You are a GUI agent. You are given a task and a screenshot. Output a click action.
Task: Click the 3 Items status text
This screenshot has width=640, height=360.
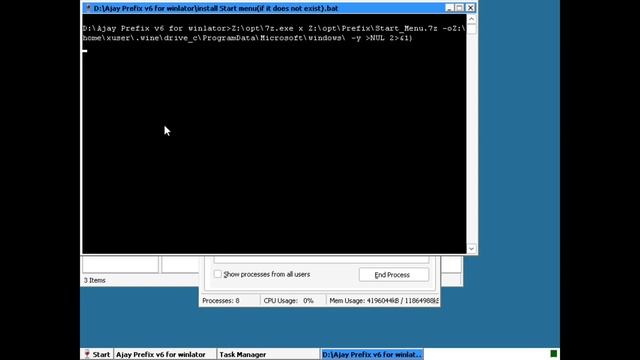pyautogui.click(x=95, y=280)
